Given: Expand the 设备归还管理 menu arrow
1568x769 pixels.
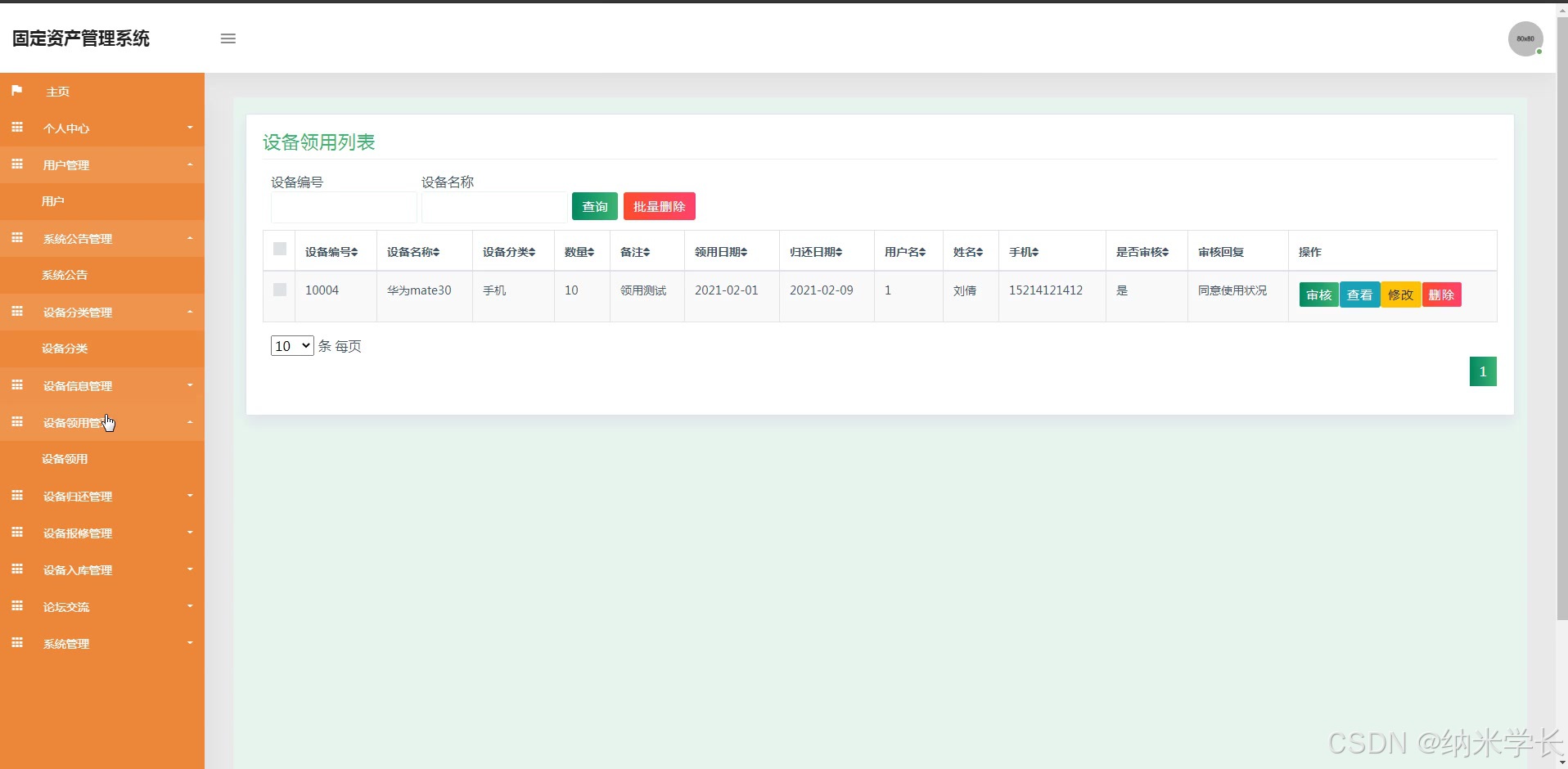Looking at the screenshot, I should click(x=190, y=496).
